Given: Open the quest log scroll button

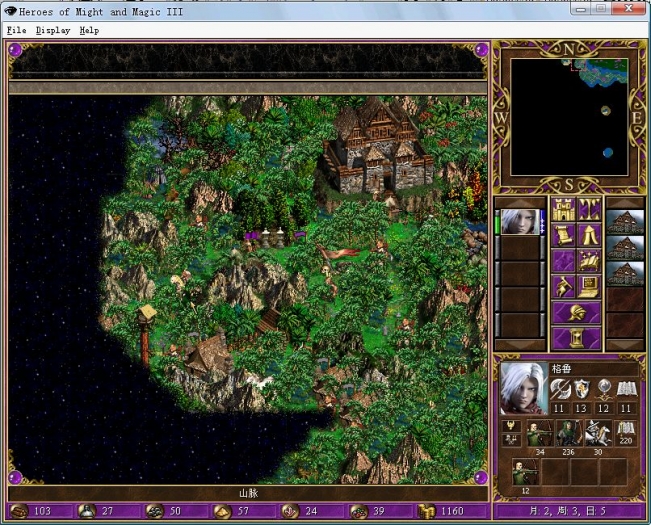Looking at the screenshot, I should point(563,235).
